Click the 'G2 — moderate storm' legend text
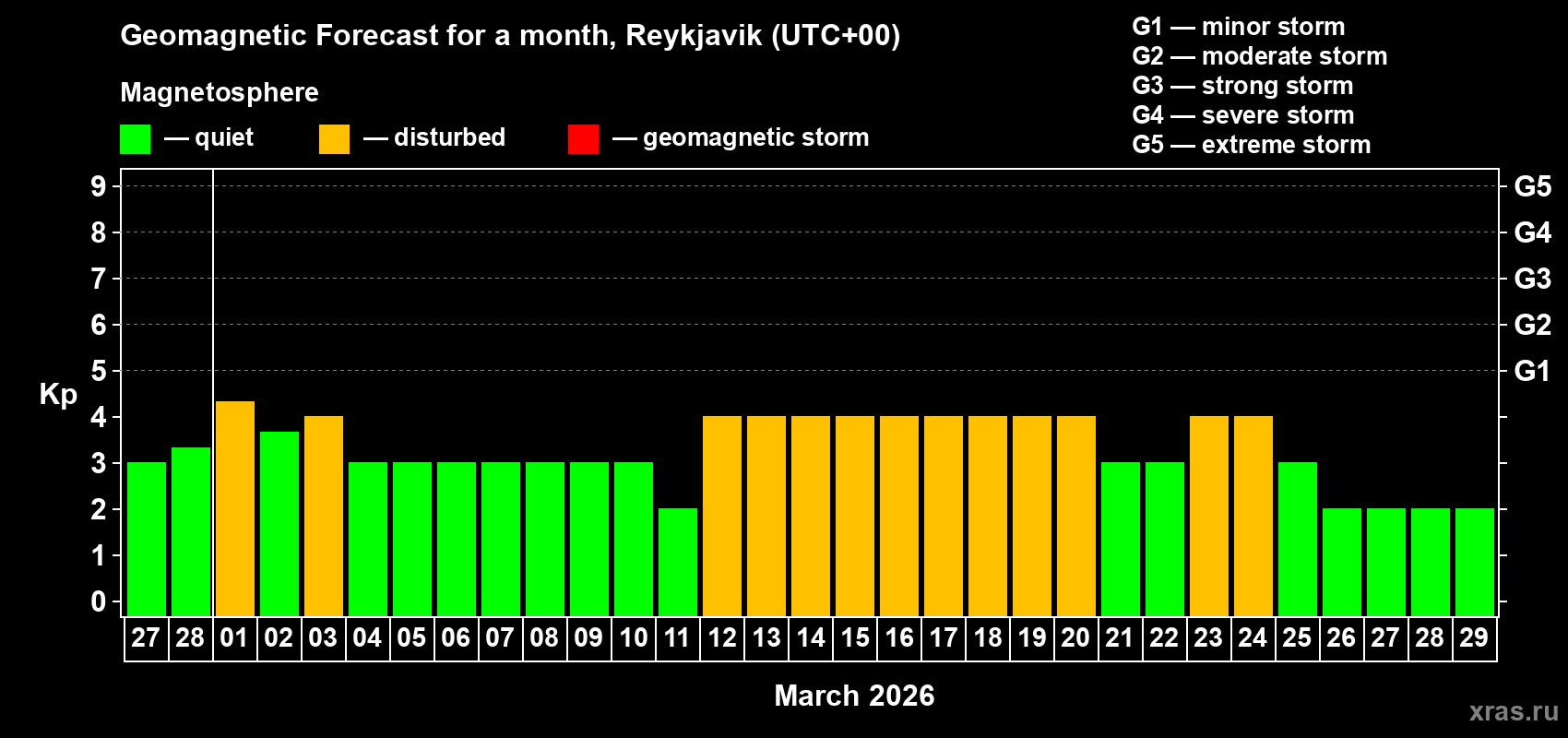 click(1260, 56)
